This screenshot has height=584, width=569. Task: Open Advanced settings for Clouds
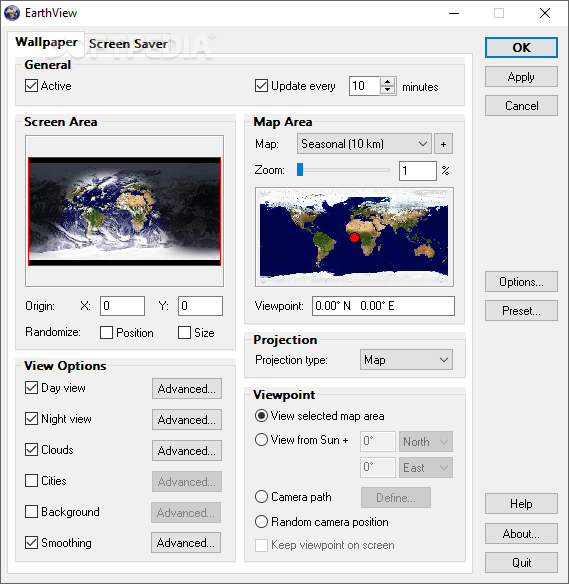point(187,451)
